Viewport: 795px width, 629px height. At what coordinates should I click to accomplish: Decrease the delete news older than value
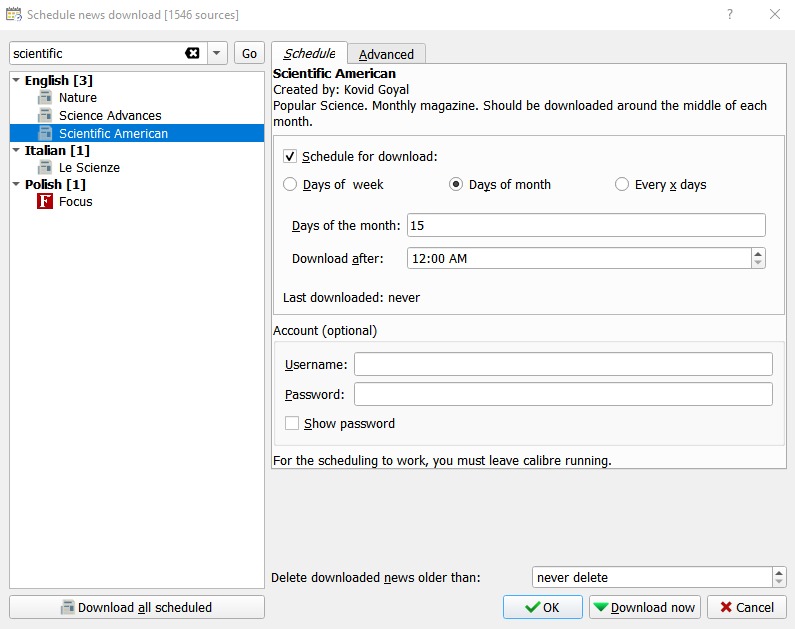click(x=779, y=582)
